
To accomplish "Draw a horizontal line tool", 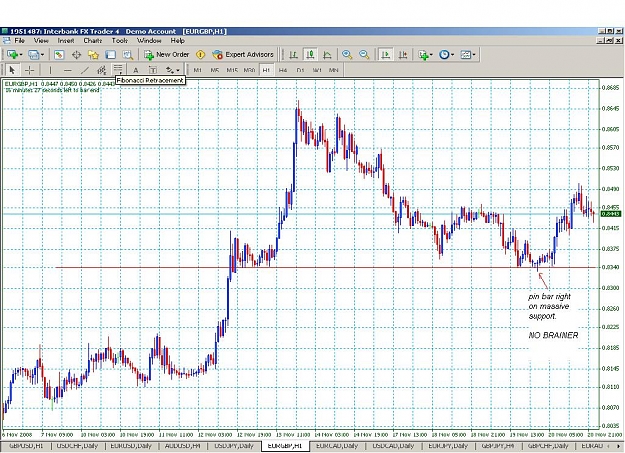I will pos(67,70).
